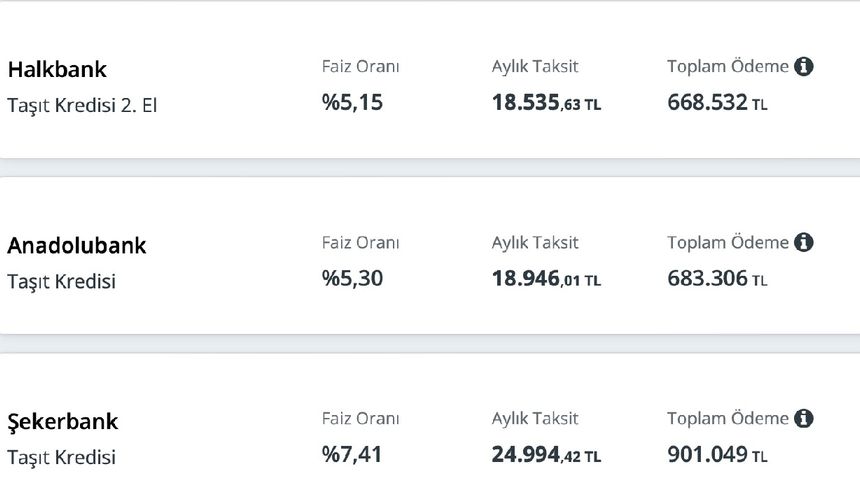860x504 pixels.
Task: Show the Şekerbank Toplam Ödeme info tooltip icon
Action: tap(804, 418)
